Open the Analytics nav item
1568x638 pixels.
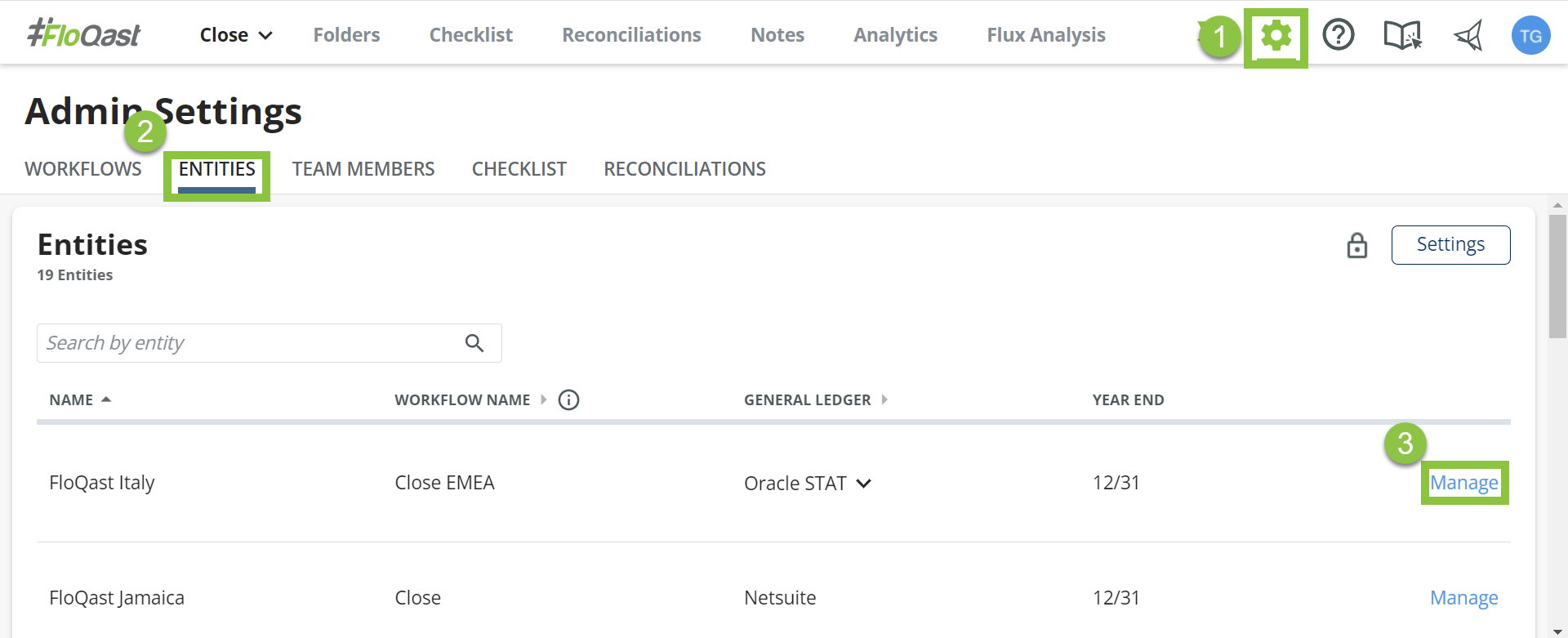[895, 35]
